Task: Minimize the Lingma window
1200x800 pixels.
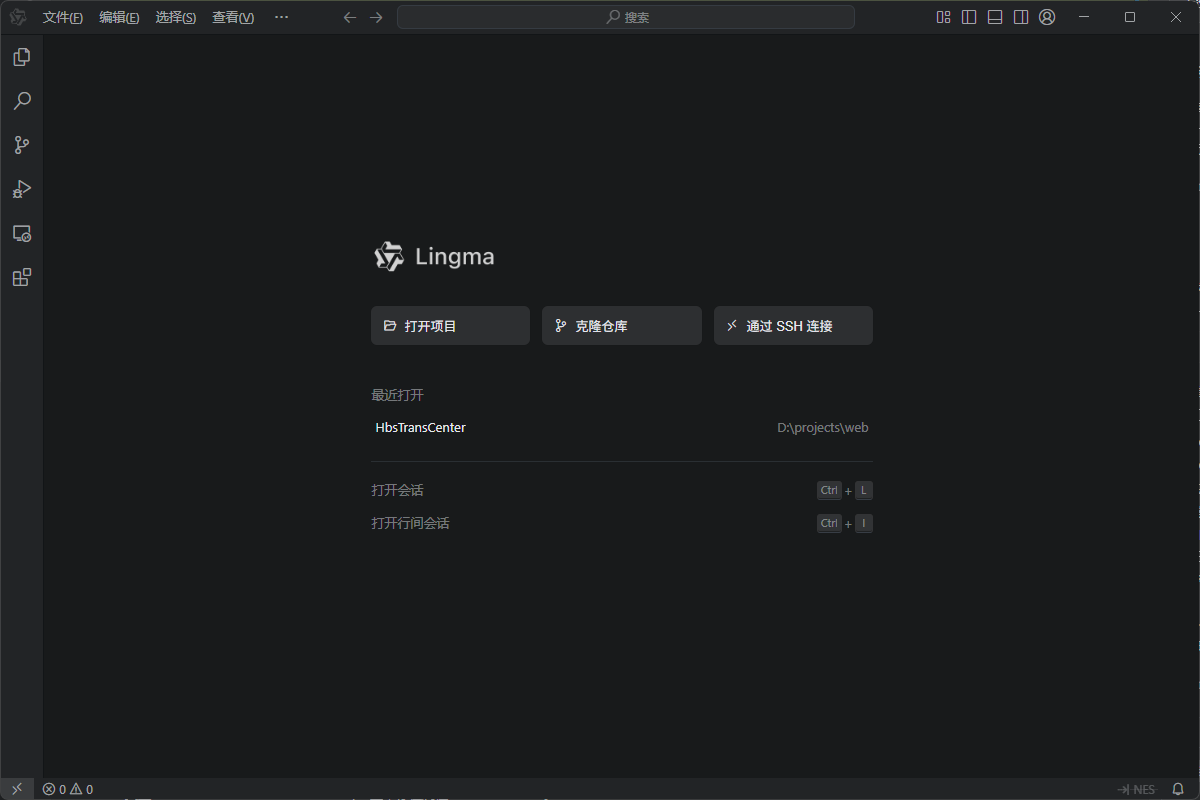Action: tap(1084, 17)
